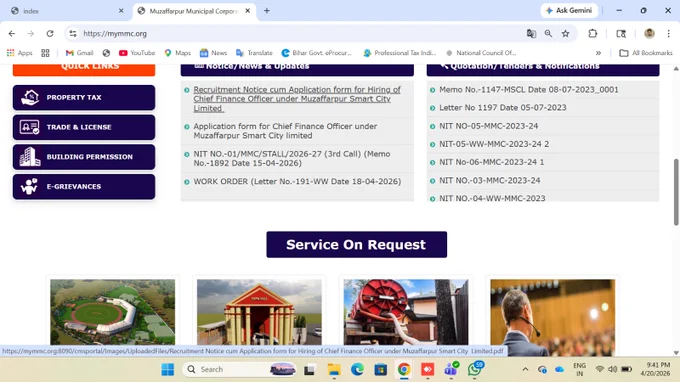Select the Muzaffarpur Municipal Corporation tab
The width and height of the screenshot is (680, 382).
193,11
